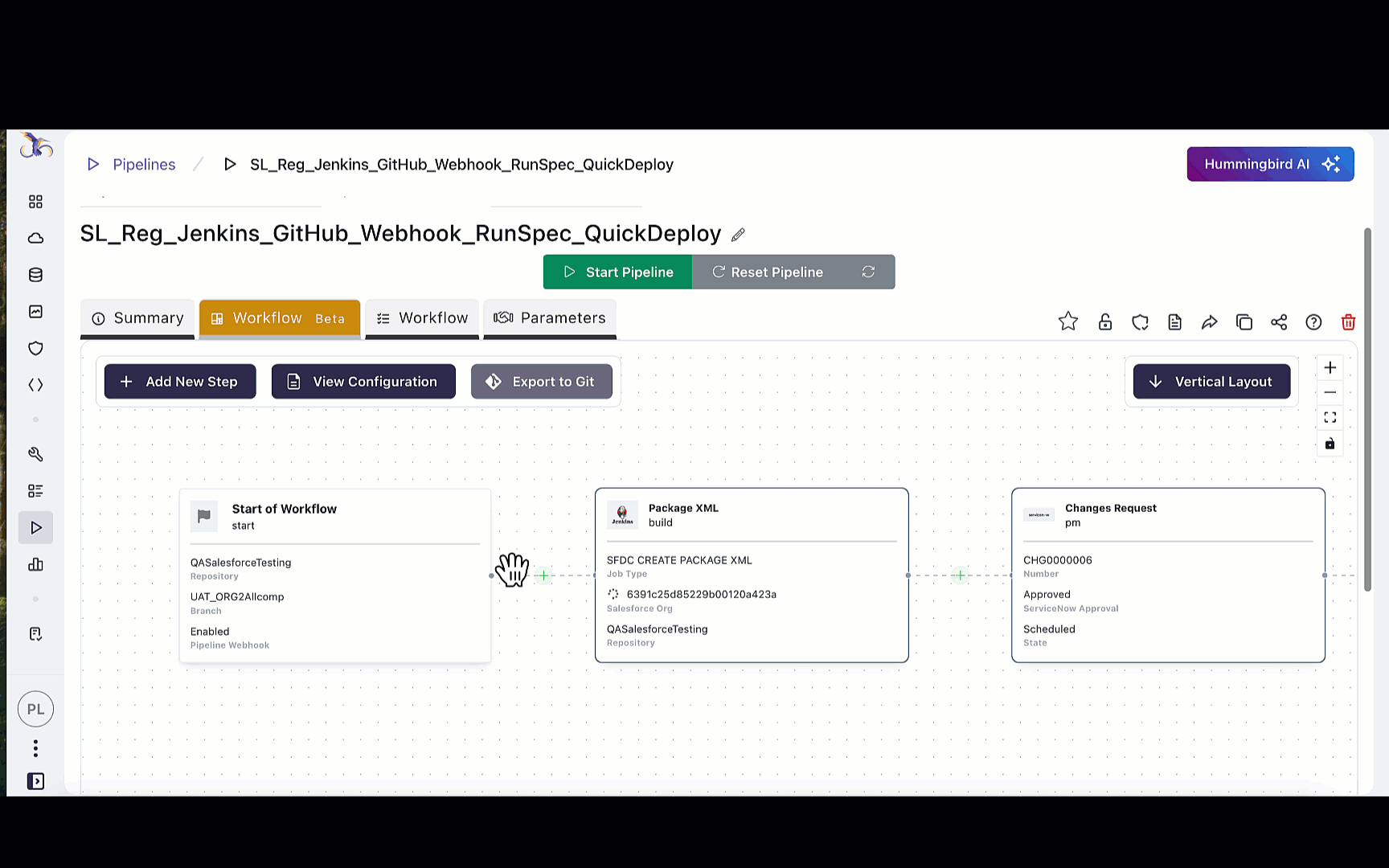The height and width of the screenshot is (868, 1389).
Task: Toggle the pipeline unlock padlock icon
Action: click(x=1105, y=322)
